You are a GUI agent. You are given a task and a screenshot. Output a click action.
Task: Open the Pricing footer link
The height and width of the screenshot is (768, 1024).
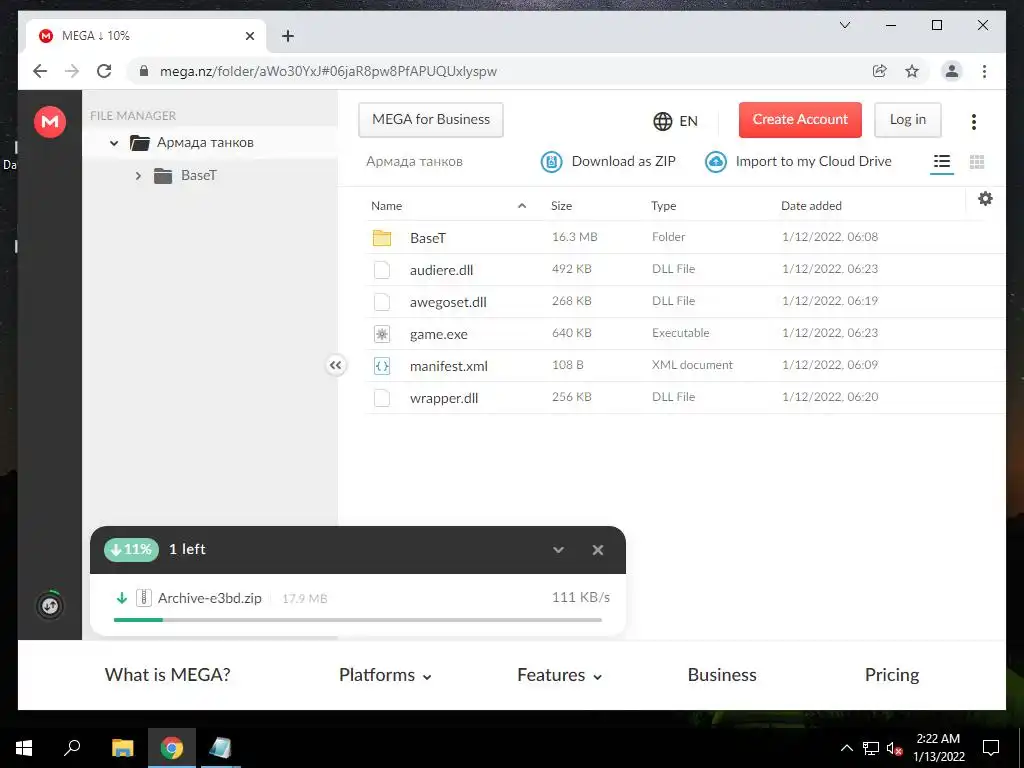click(891, 675)
